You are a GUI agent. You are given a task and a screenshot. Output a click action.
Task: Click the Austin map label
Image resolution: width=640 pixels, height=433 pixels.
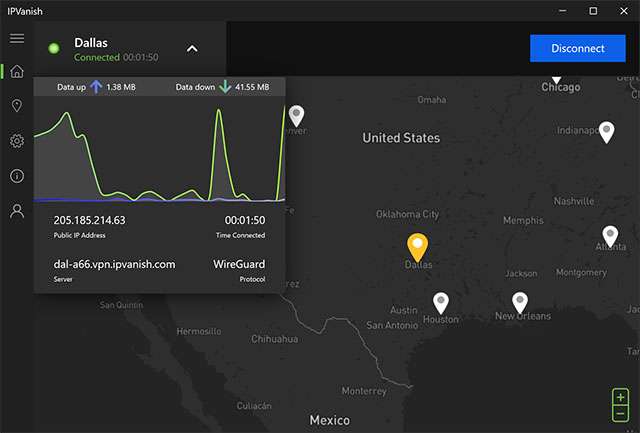404,310
